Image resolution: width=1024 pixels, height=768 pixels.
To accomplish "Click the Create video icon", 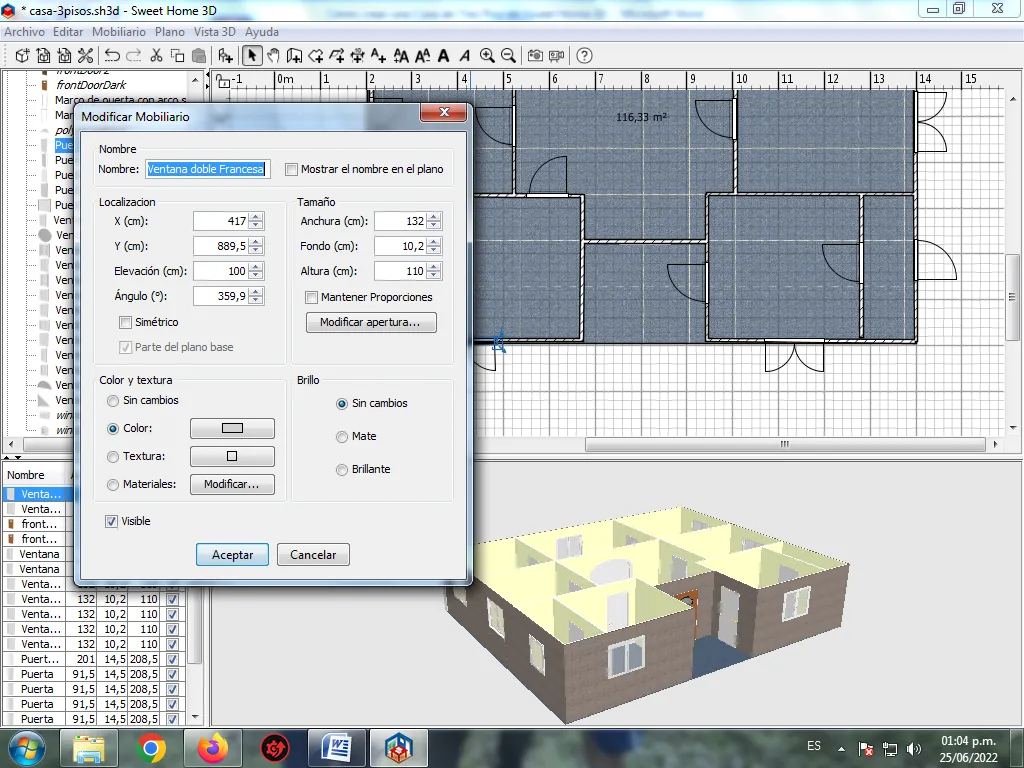I will tap(556, 56).
